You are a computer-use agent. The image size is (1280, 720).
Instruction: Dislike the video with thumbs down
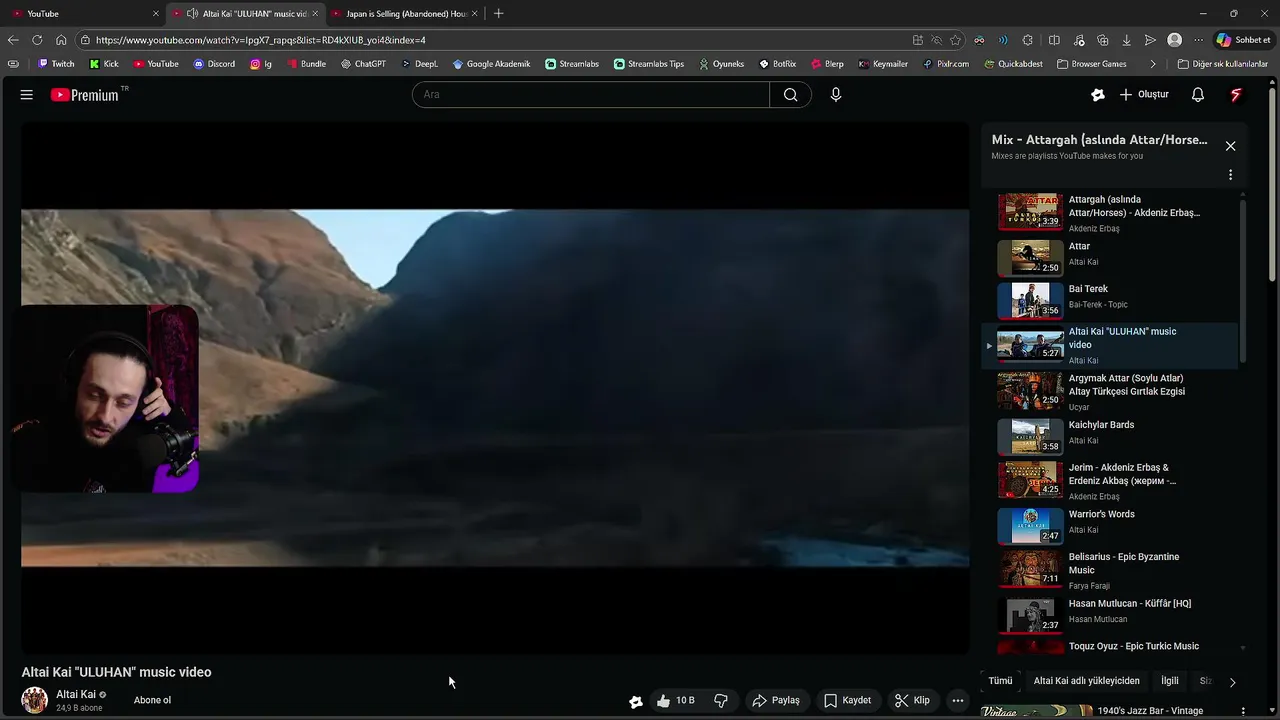point(721,701)
